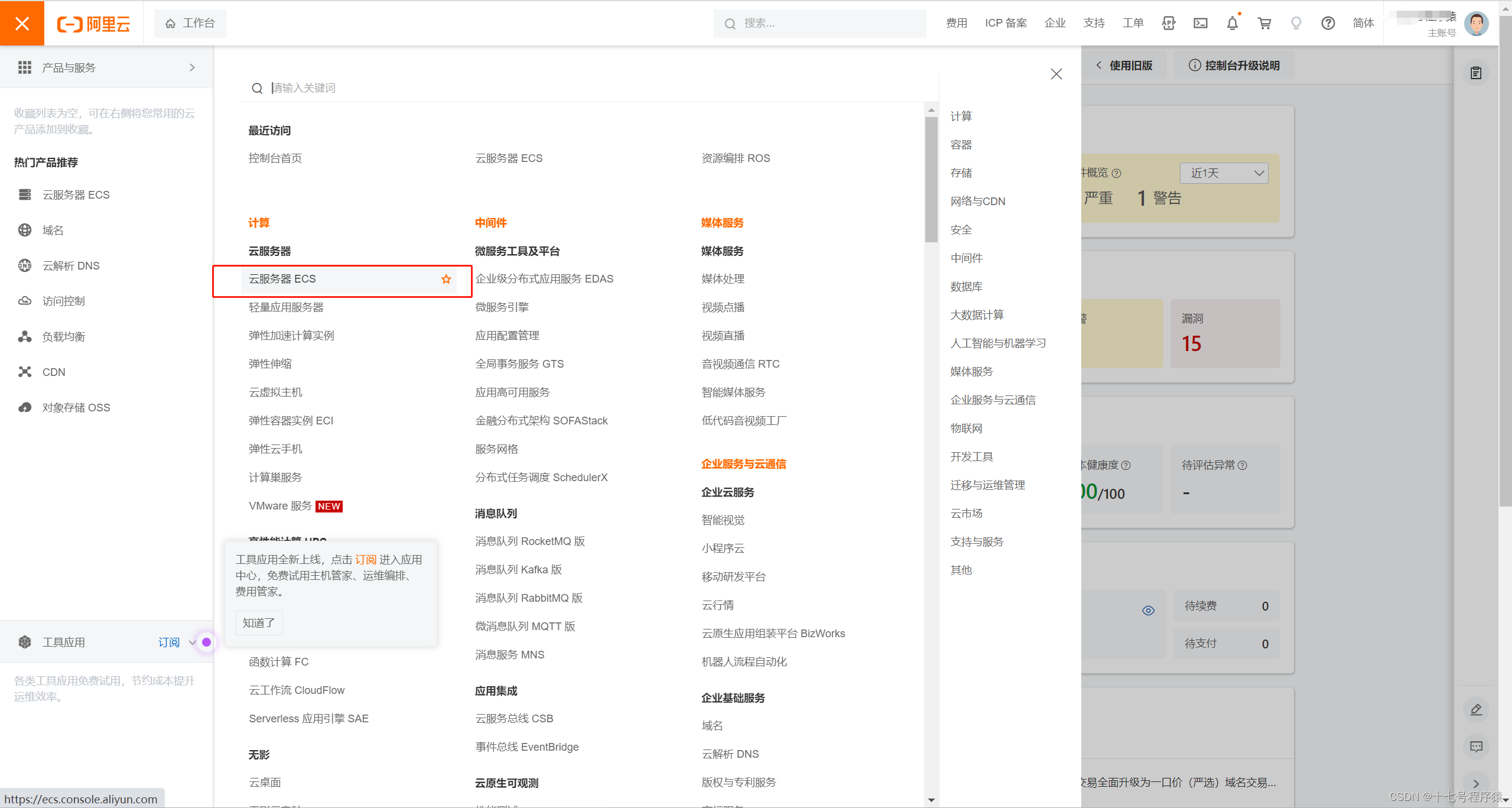
Task: Click the orange X menu icon
Action: 22,23
